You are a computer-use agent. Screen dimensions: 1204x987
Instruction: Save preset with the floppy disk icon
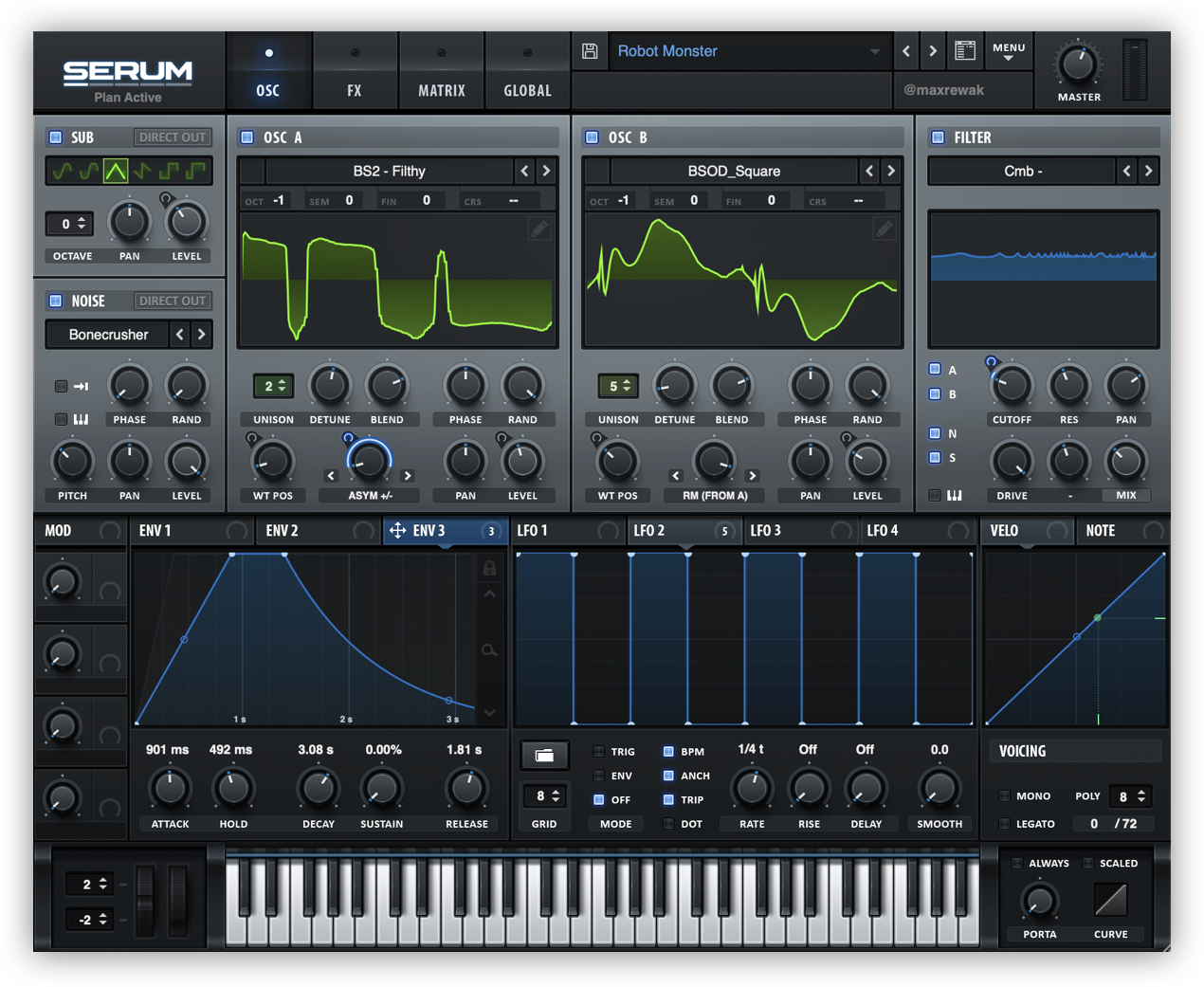(x=590, y=51)
